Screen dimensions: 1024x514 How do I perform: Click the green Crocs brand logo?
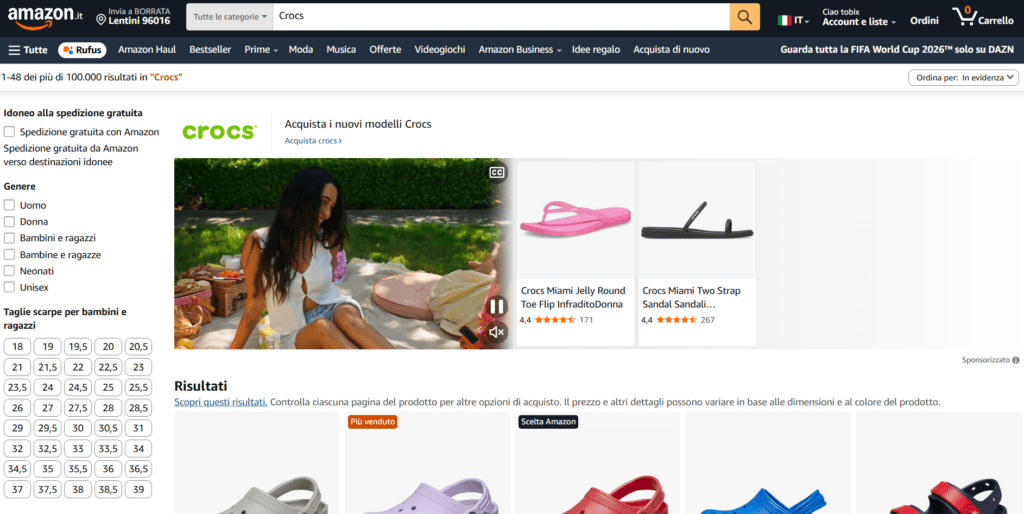[218, 131]
